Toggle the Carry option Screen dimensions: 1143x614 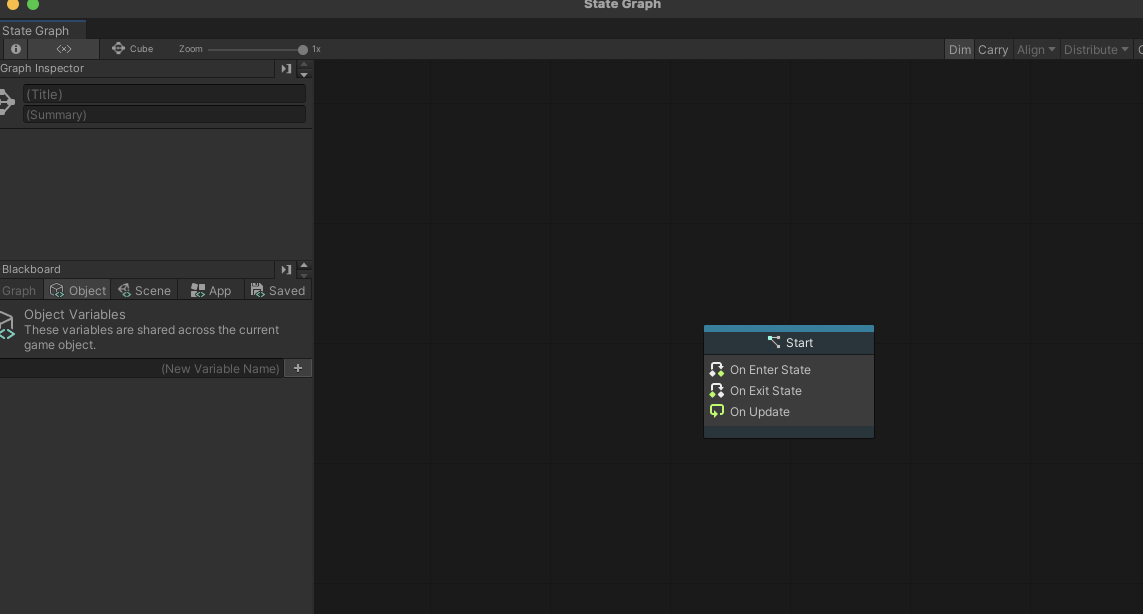[993, 50]
